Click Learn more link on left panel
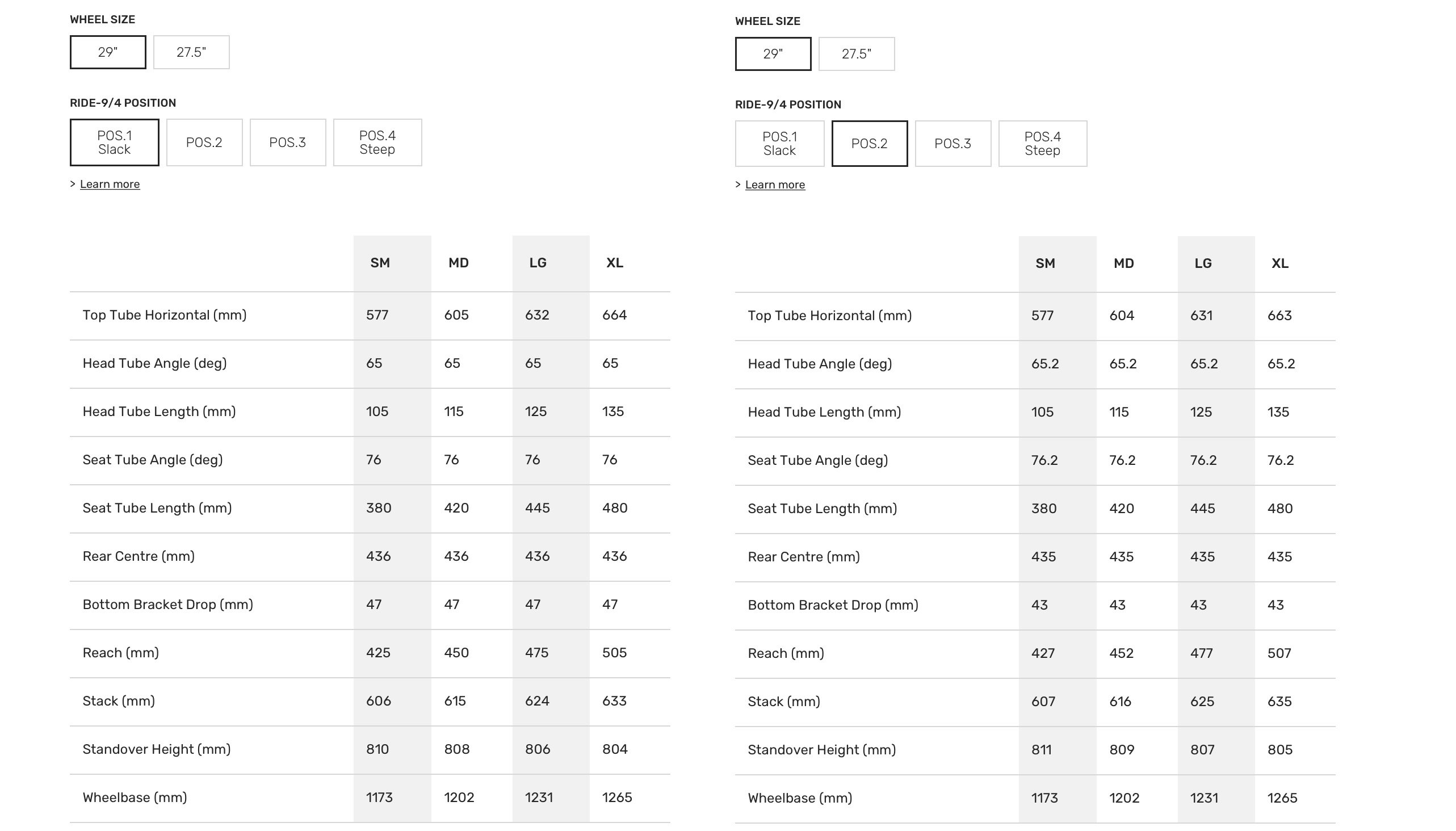1456x831 pixels. click(x=110, y=184)
